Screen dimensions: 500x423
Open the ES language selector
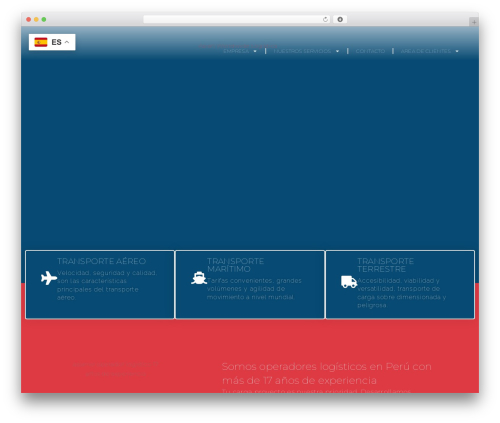(52, 42)
